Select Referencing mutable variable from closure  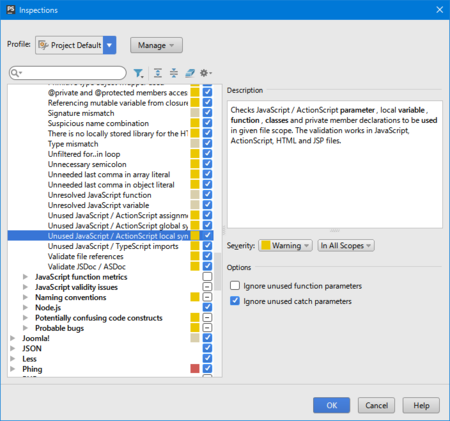[118, 103]
